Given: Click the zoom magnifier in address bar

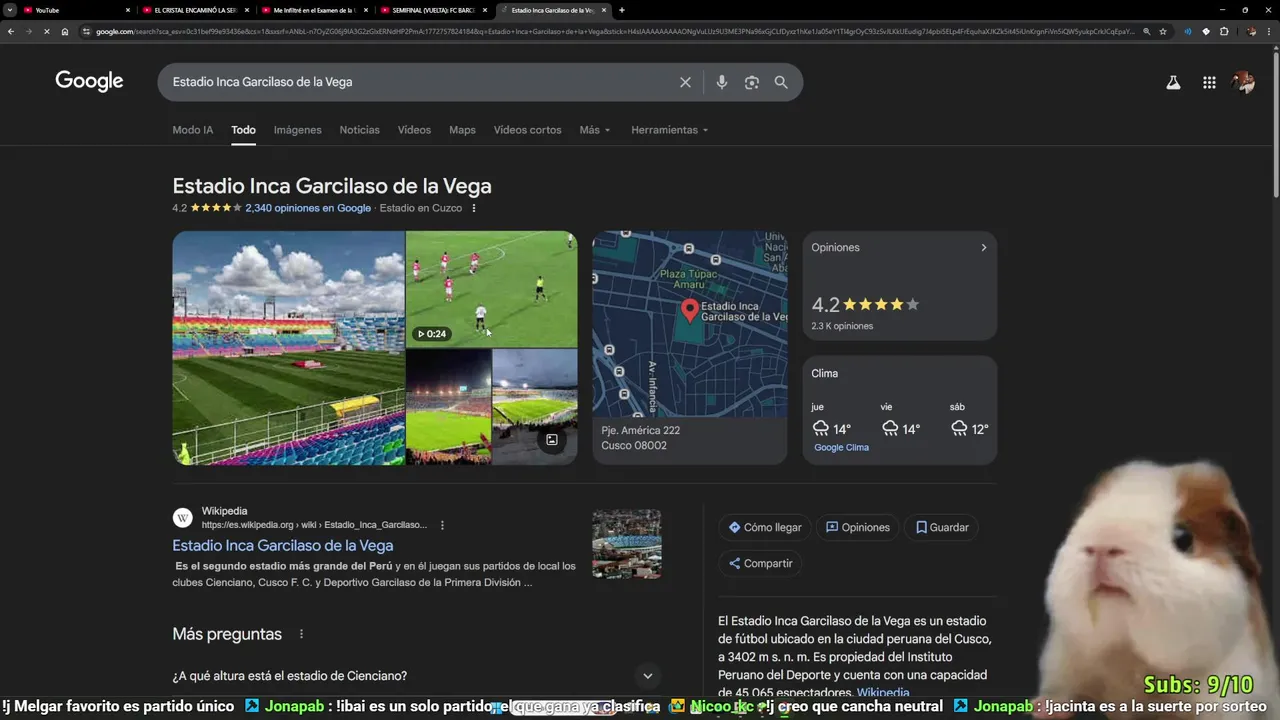Looking at the screenshot, I should [x=1147, y=31].
